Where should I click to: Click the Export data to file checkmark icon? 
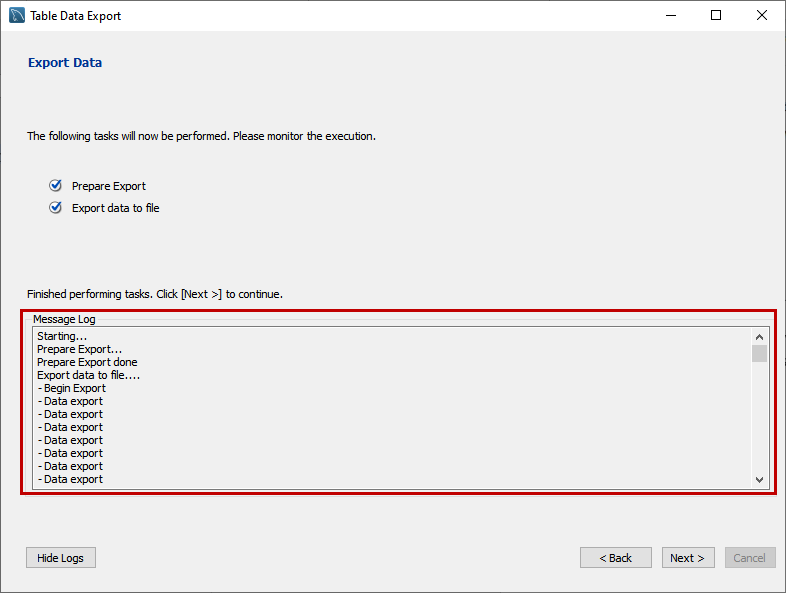coord(56,208)
